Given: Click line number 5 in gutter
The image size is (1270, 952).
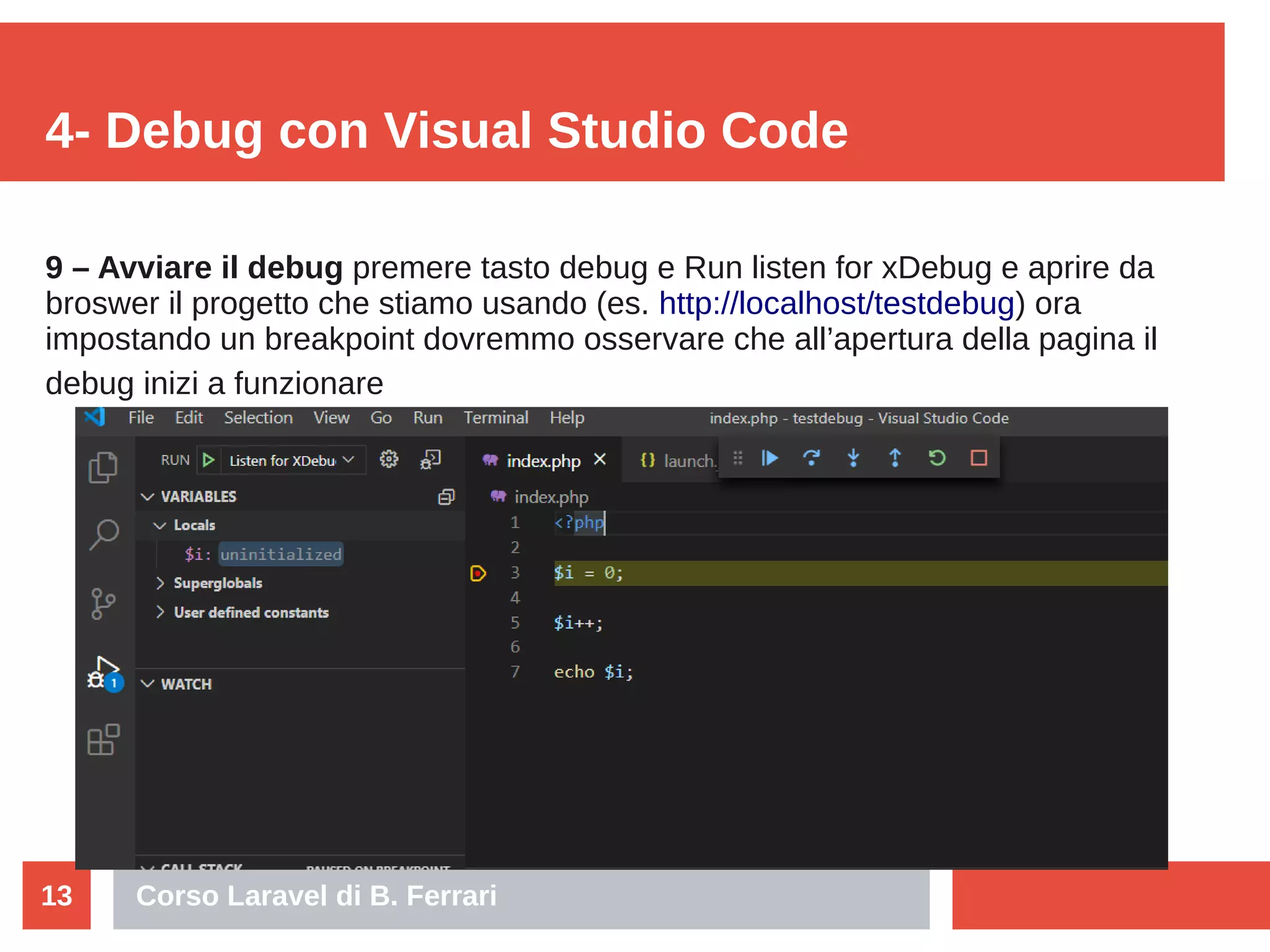Looking at the screenshot, I should [515, 622].
